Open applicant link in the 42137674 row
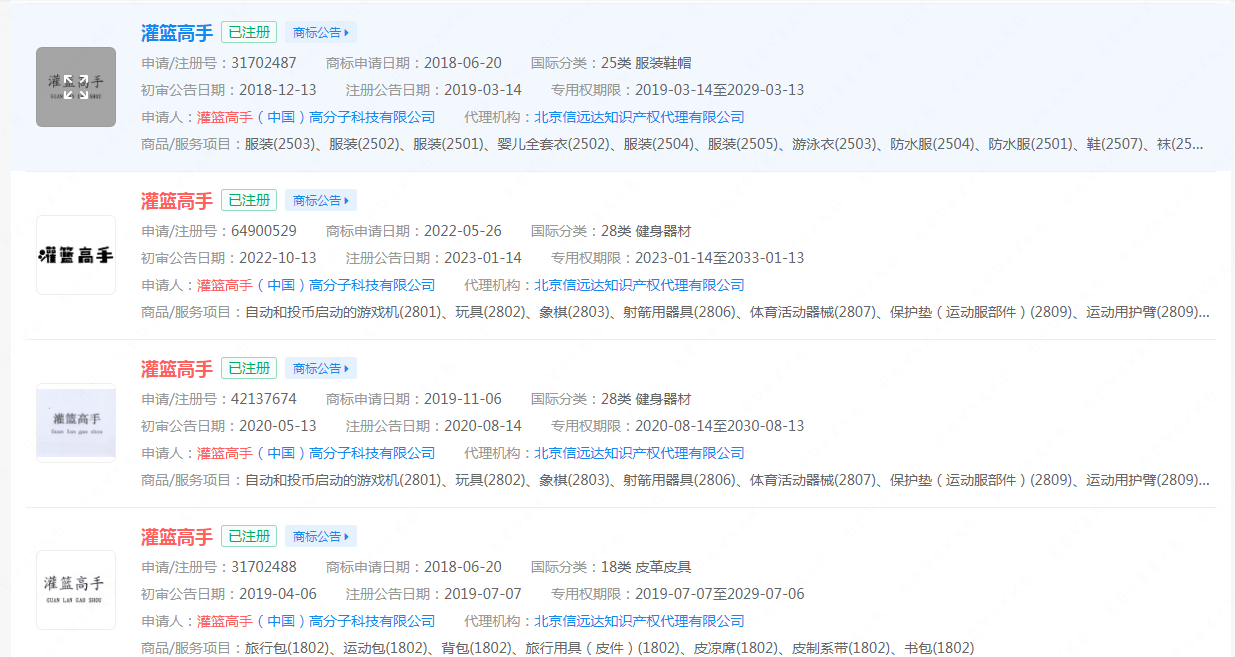 (x=316, y=453)
